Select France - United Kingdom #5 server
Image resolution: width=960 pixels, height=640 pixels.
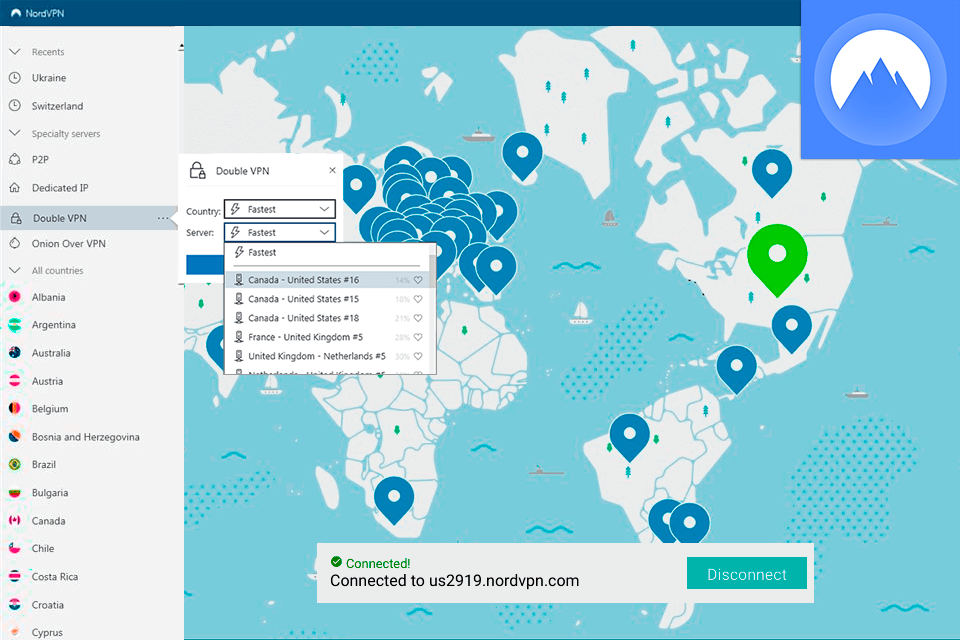[x=328, y=337]
